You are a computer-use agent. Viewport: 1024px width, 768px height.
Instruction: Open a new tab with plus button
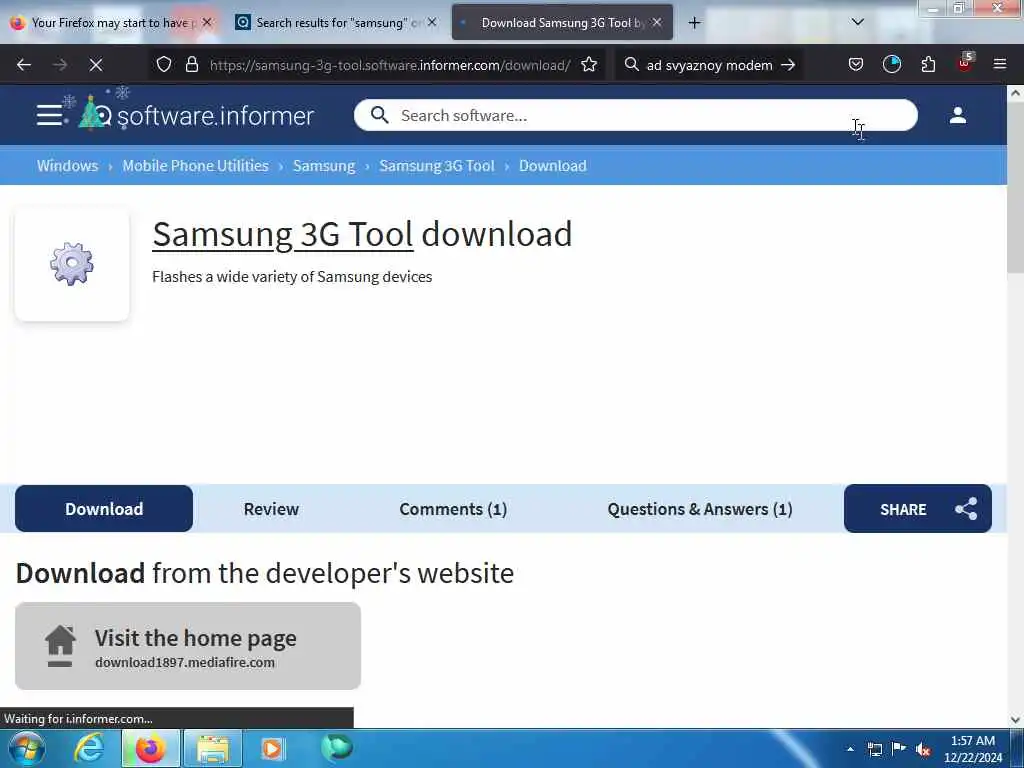click(694, 23)
